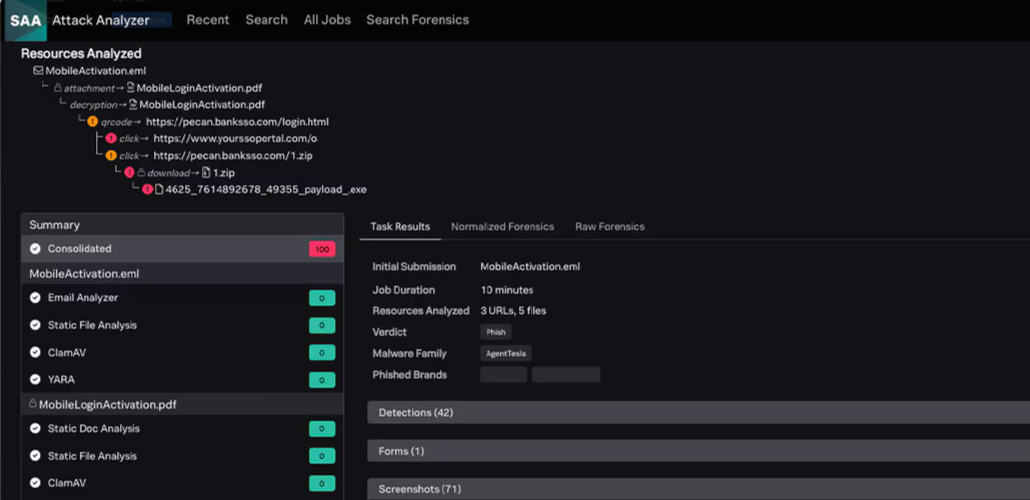The width and height of the screenshot is (1030, 500).
Task: Select decryption MobileLoginActivation.pdf tree node
Action: 202,104
